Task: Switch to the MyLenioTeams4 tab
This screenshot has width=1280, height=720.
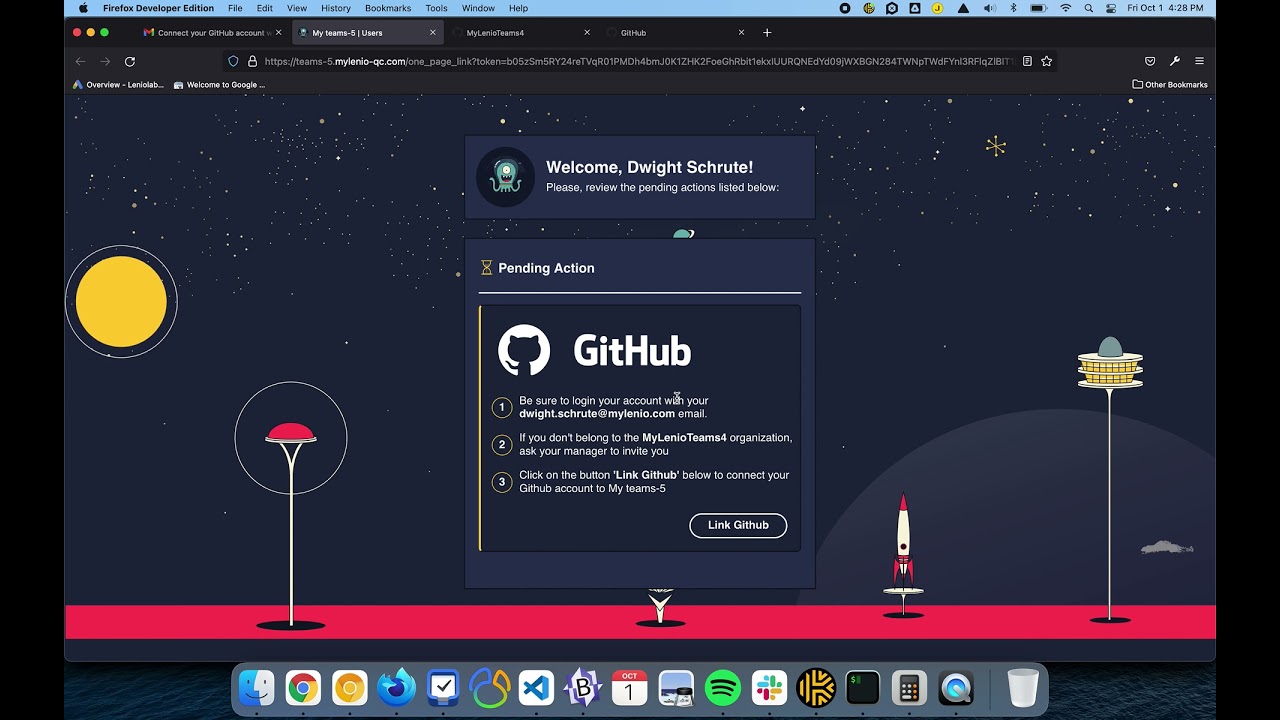Action: click(521, 32)
